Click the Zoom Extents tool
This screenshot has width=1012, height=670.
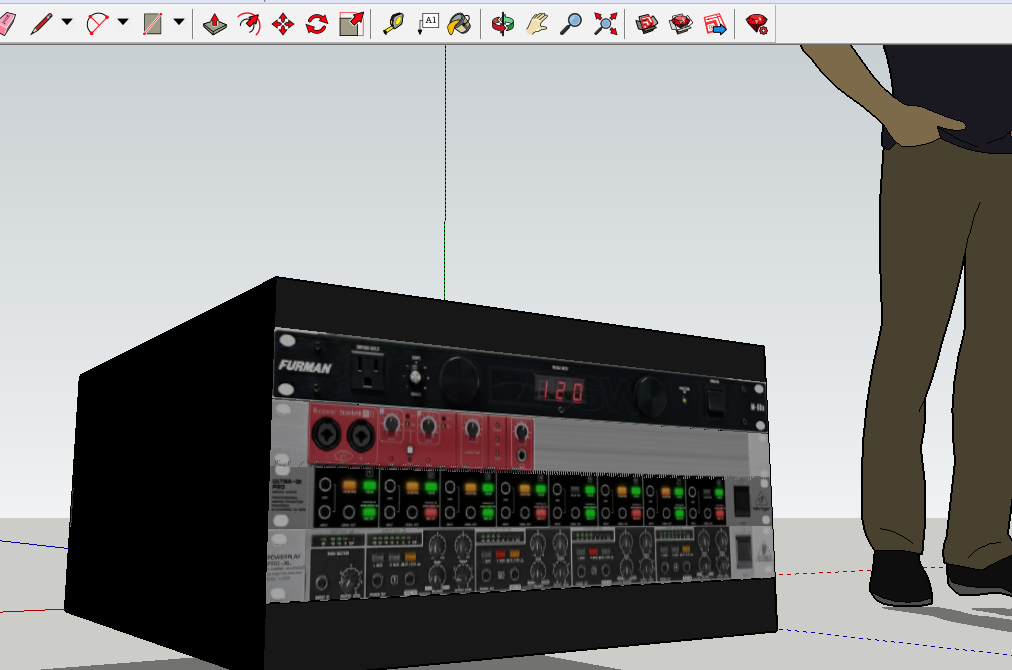(605, 25)
